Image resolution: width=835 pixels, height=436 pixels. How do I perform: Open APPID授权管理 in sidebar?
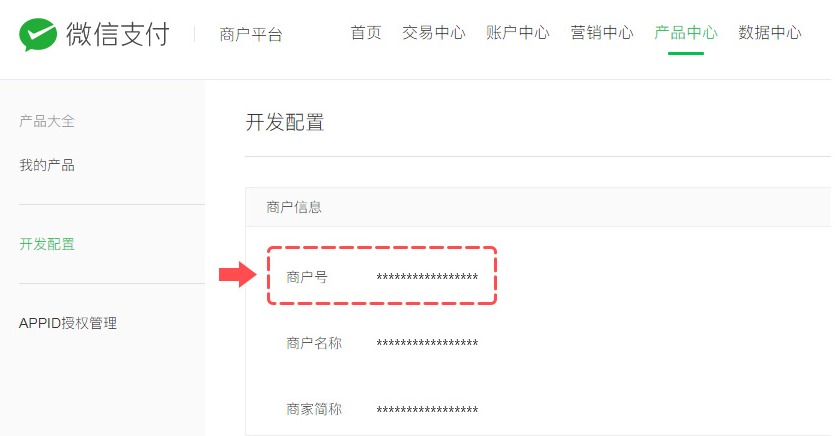point(68,323)
